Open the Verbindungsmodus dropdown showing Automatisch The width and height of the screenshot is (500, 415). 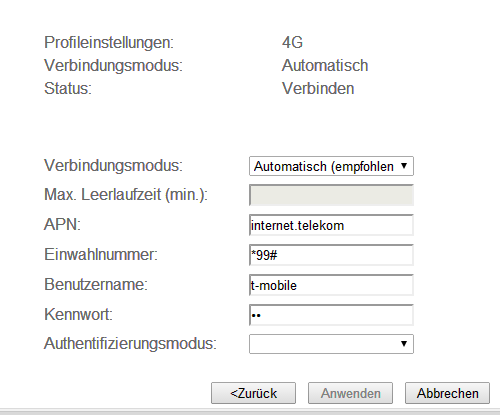coord(331,166)
